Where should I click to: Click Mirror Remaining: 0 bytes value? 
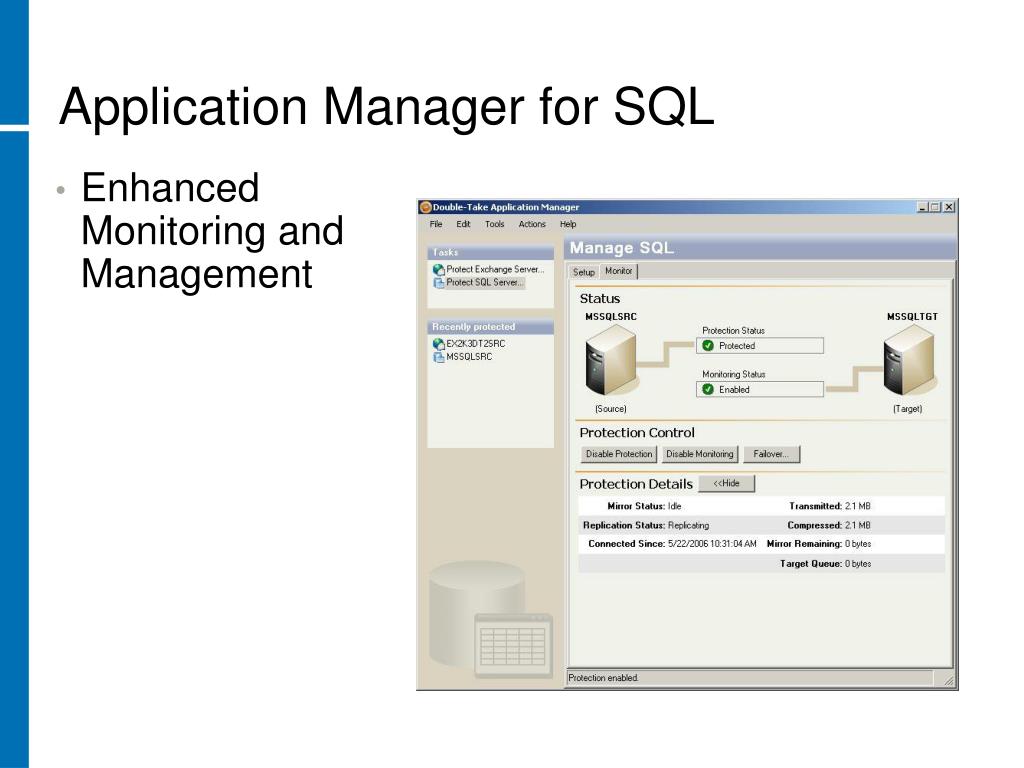click(x=857, y=544)
